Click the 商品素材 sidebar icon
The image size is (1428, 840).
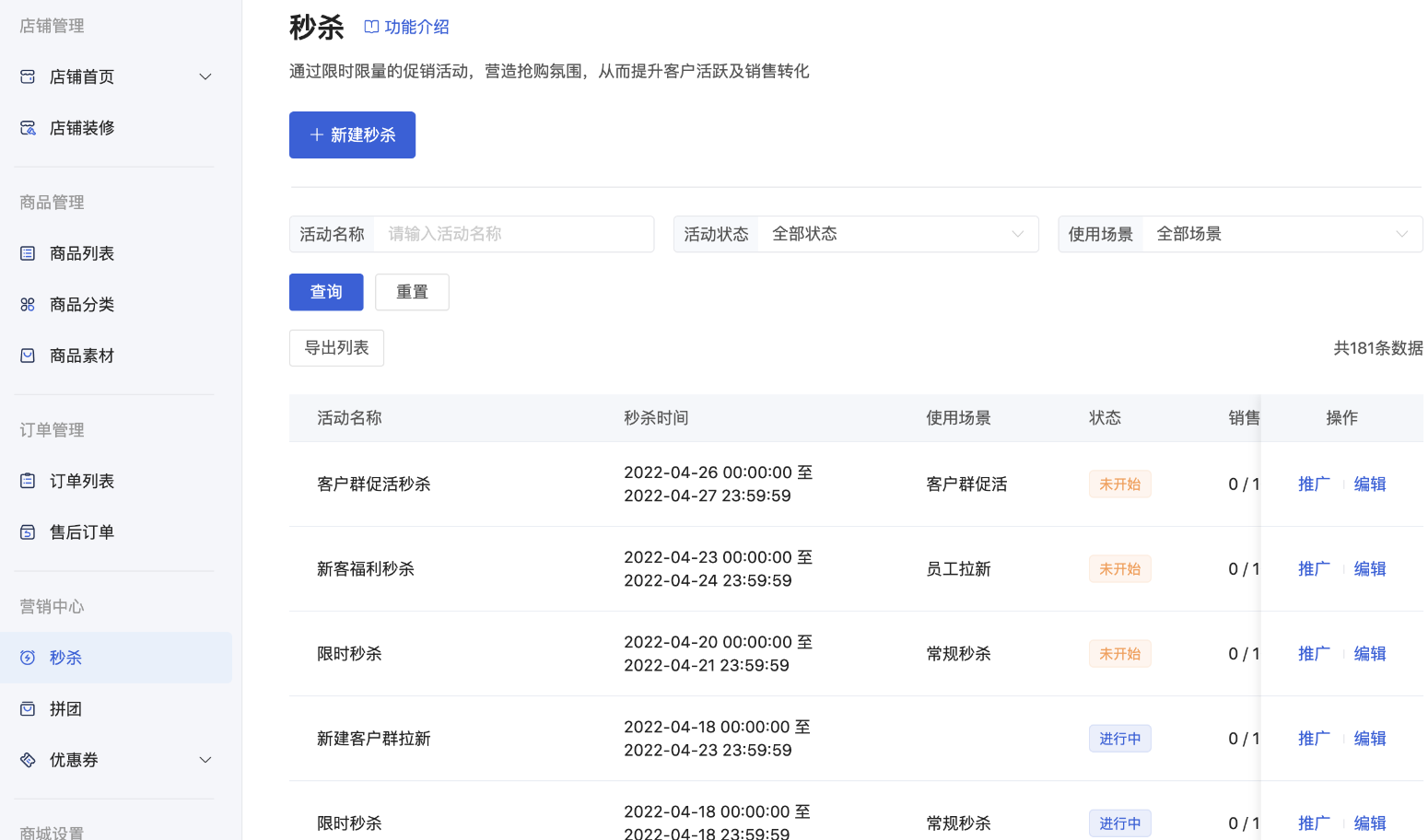28,356
